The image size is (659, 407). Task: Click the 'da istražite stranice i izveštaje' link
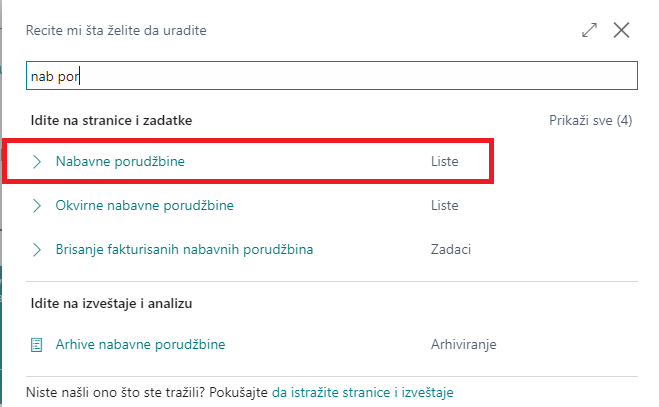[x=363, y=393]
